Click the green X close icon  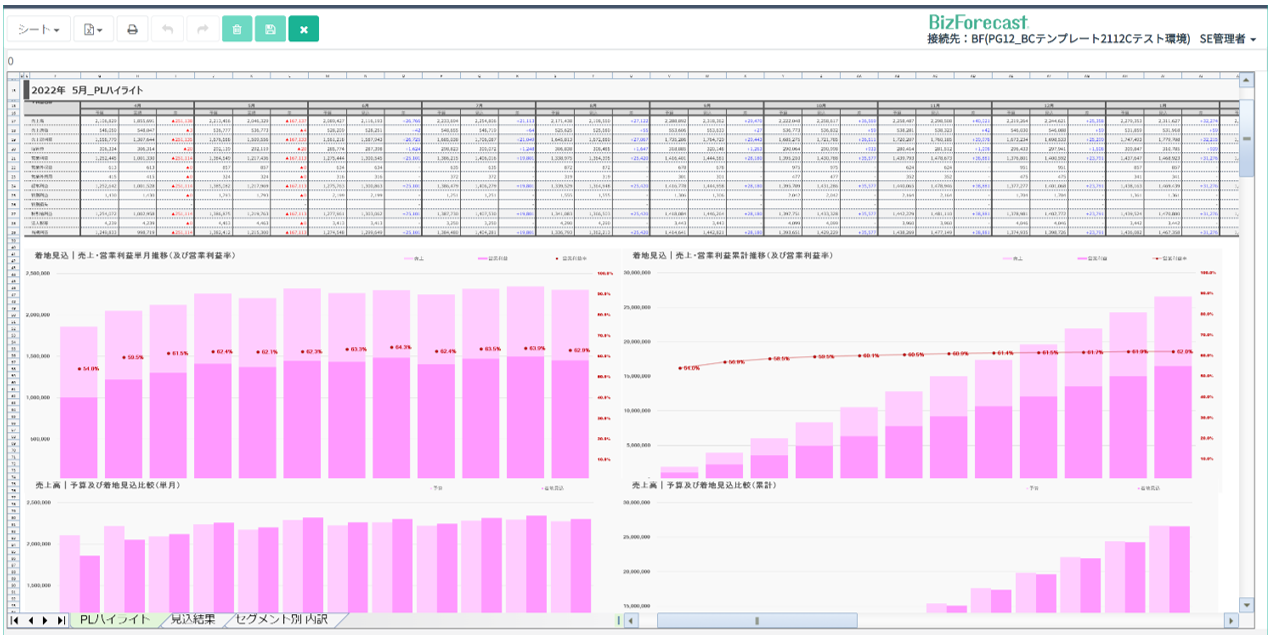pos(303,30)
